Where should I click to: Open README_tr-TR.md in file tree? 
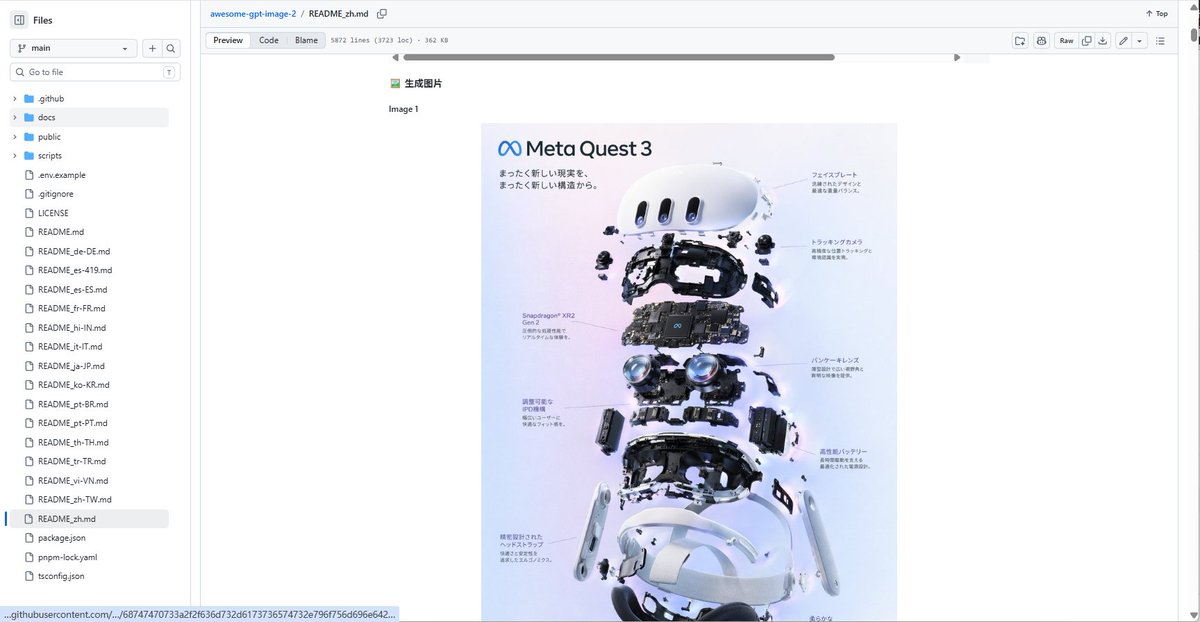[x=72, y=461]
